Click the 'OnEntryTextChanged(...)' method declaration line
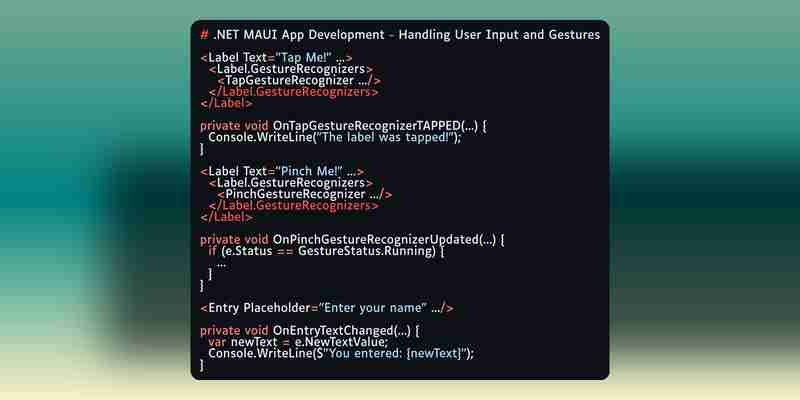800x400 pixels. click(309, 331)
